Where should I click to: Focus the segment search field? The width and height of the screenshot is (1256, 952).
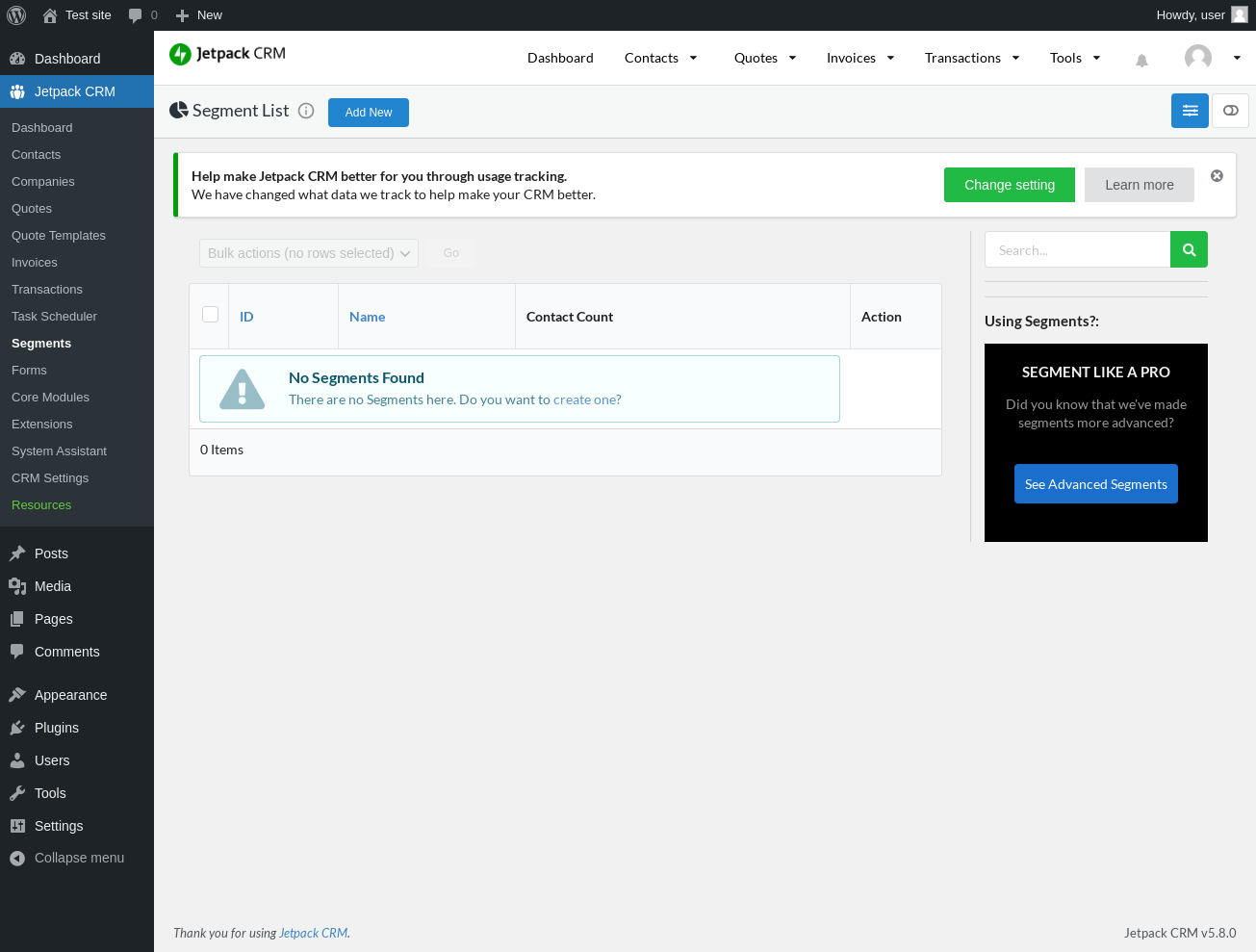click(x=1077, y=249)
